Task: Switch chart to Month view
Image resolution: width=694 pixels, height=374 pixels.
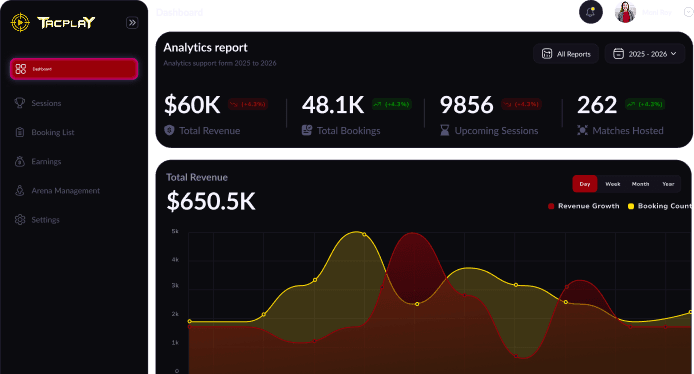Action: pyautogui.click(x=640, y=184)
